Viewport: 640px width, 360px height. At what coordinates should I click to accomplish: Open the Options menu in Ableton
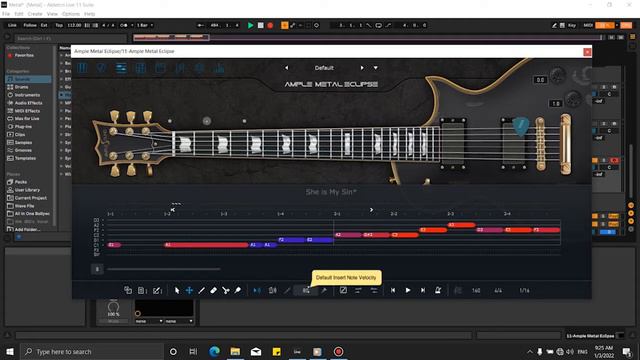71,14
